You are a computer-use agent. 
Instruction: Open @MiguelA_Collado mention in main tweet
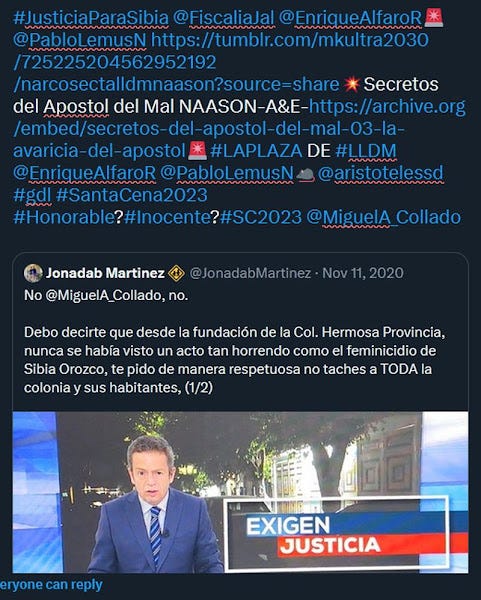[x=384, y=217]
